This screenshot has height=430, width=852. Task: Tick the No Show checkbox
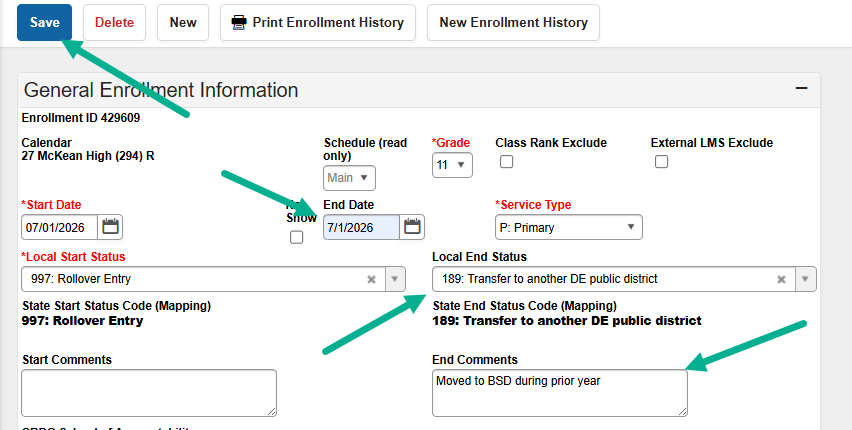click(x=296, y=237)
